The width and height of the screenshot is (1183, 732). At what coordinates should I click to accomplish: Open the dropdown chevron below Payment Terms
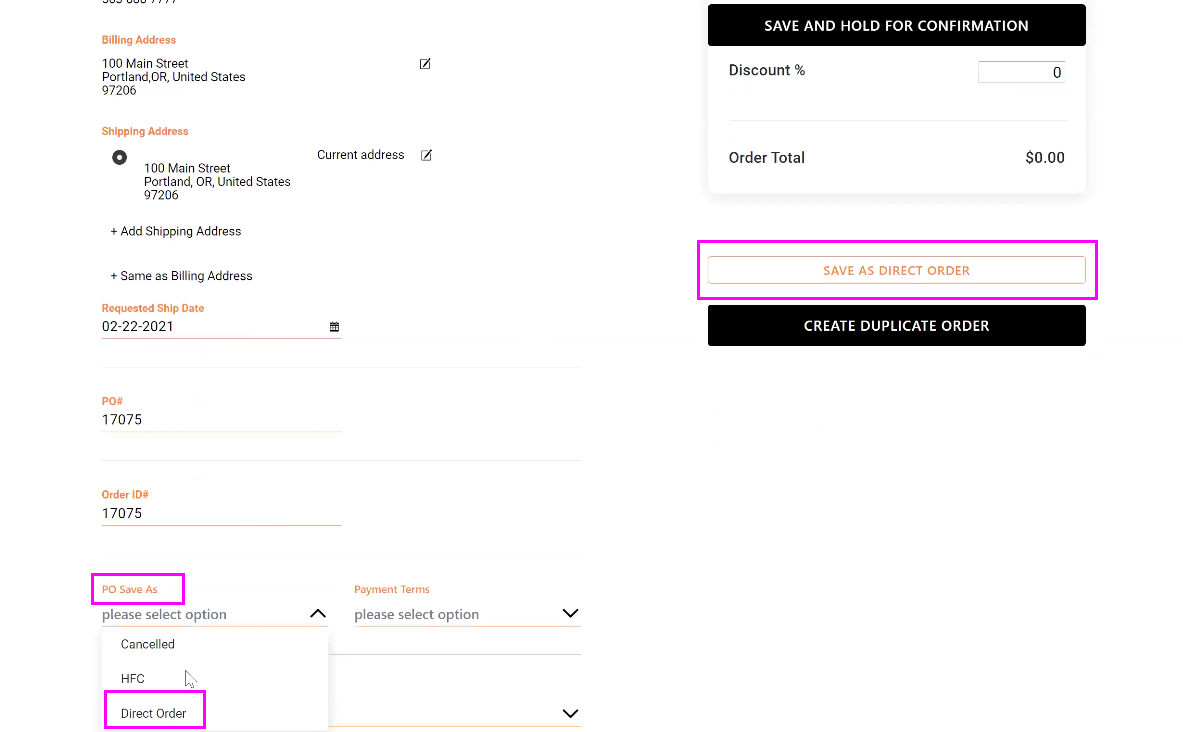click(570, 713)
